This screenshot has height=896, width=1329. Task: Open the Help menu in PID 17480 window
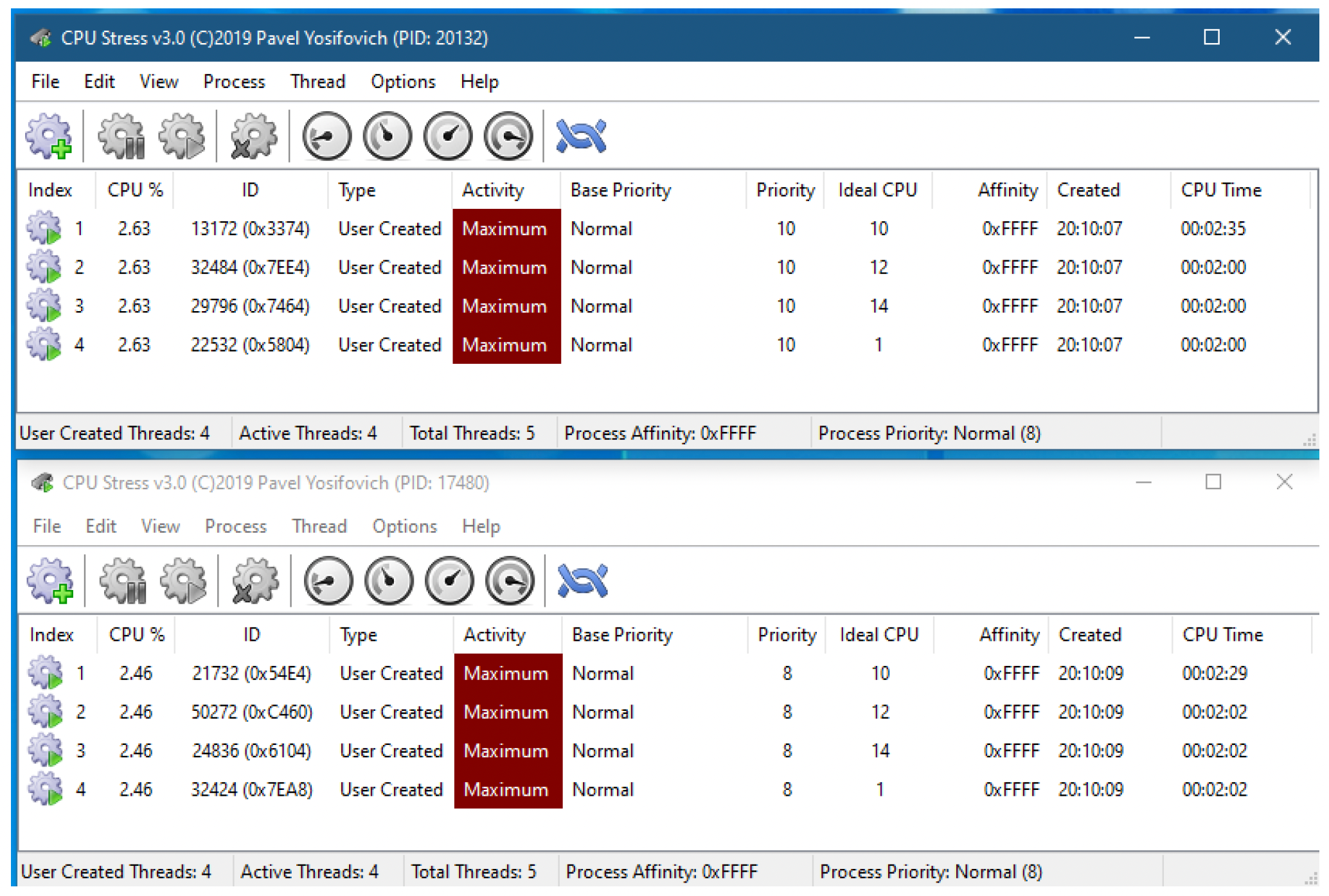pos(481,526)
